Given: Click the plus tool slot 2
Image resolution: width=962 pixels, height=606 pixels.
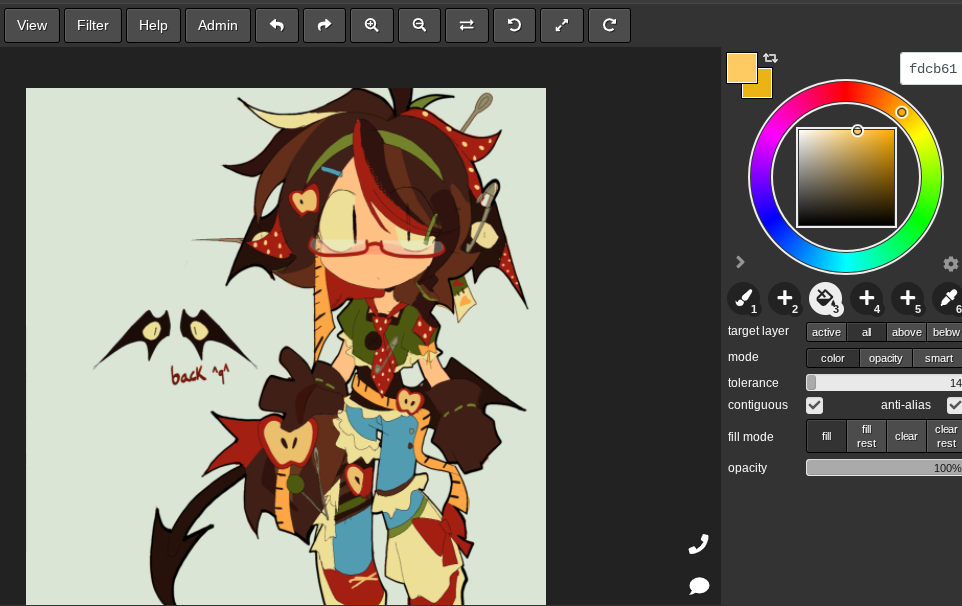Looking at the screenshot, I should coord(785,299).
